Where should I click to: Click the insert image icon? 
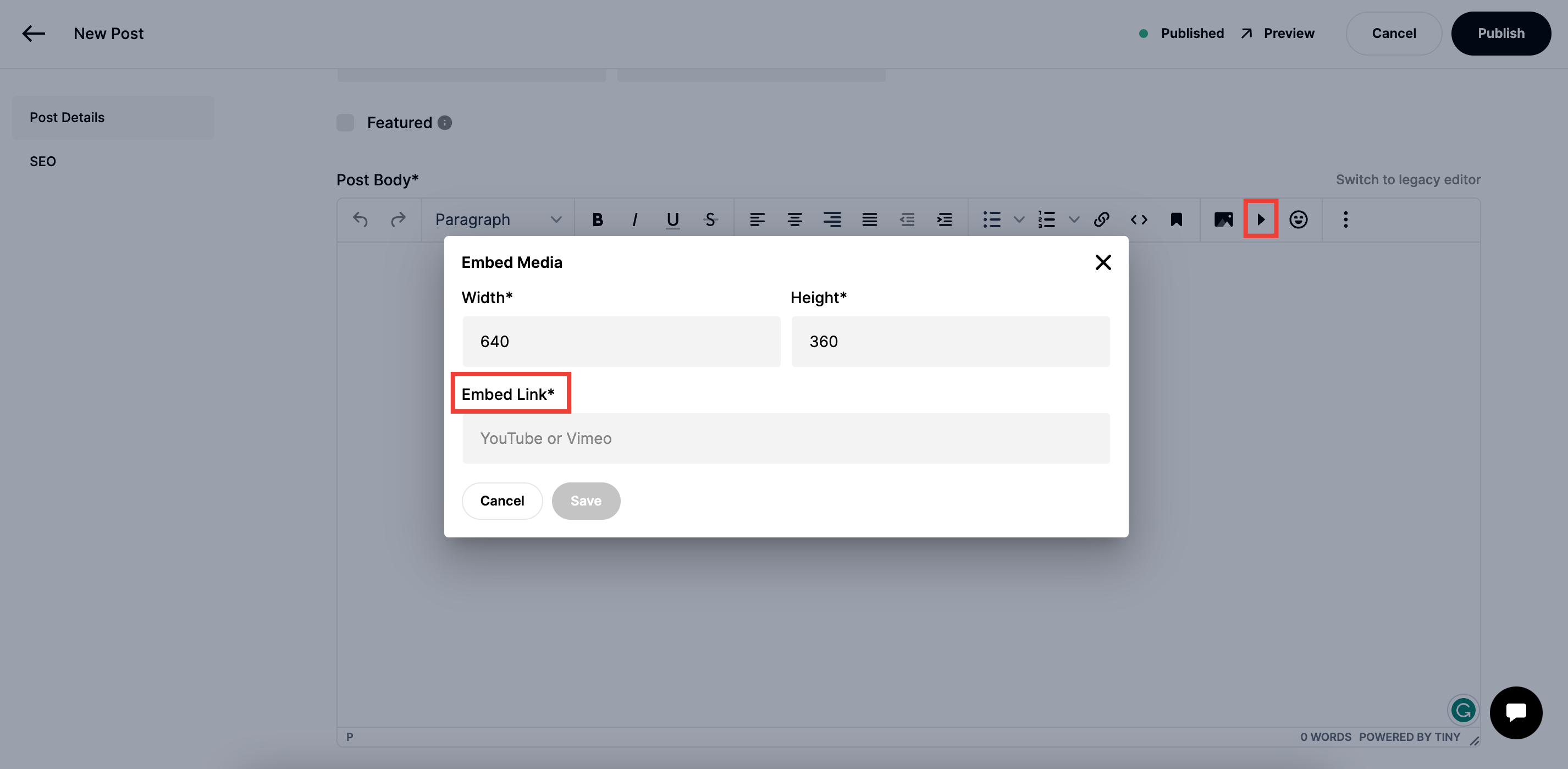pos(1223,219)
